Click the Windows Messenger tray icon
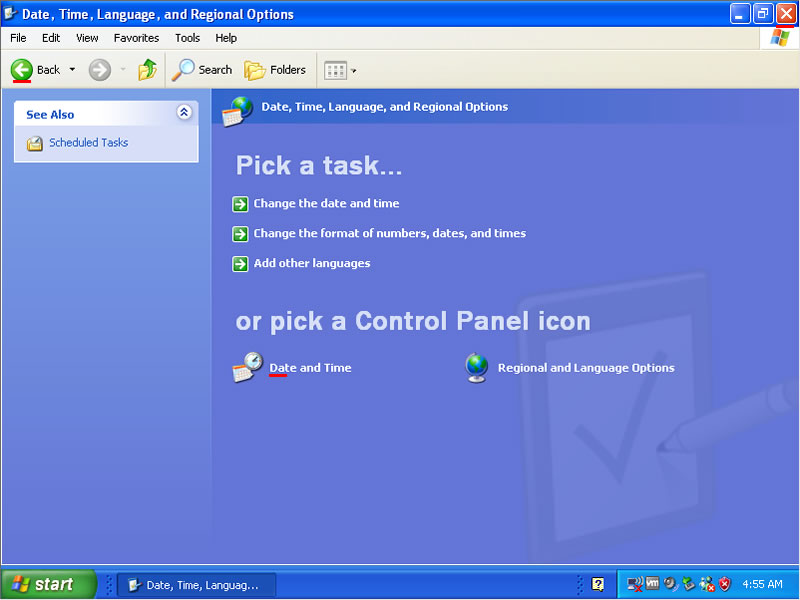800x600 pixels. 706,584
